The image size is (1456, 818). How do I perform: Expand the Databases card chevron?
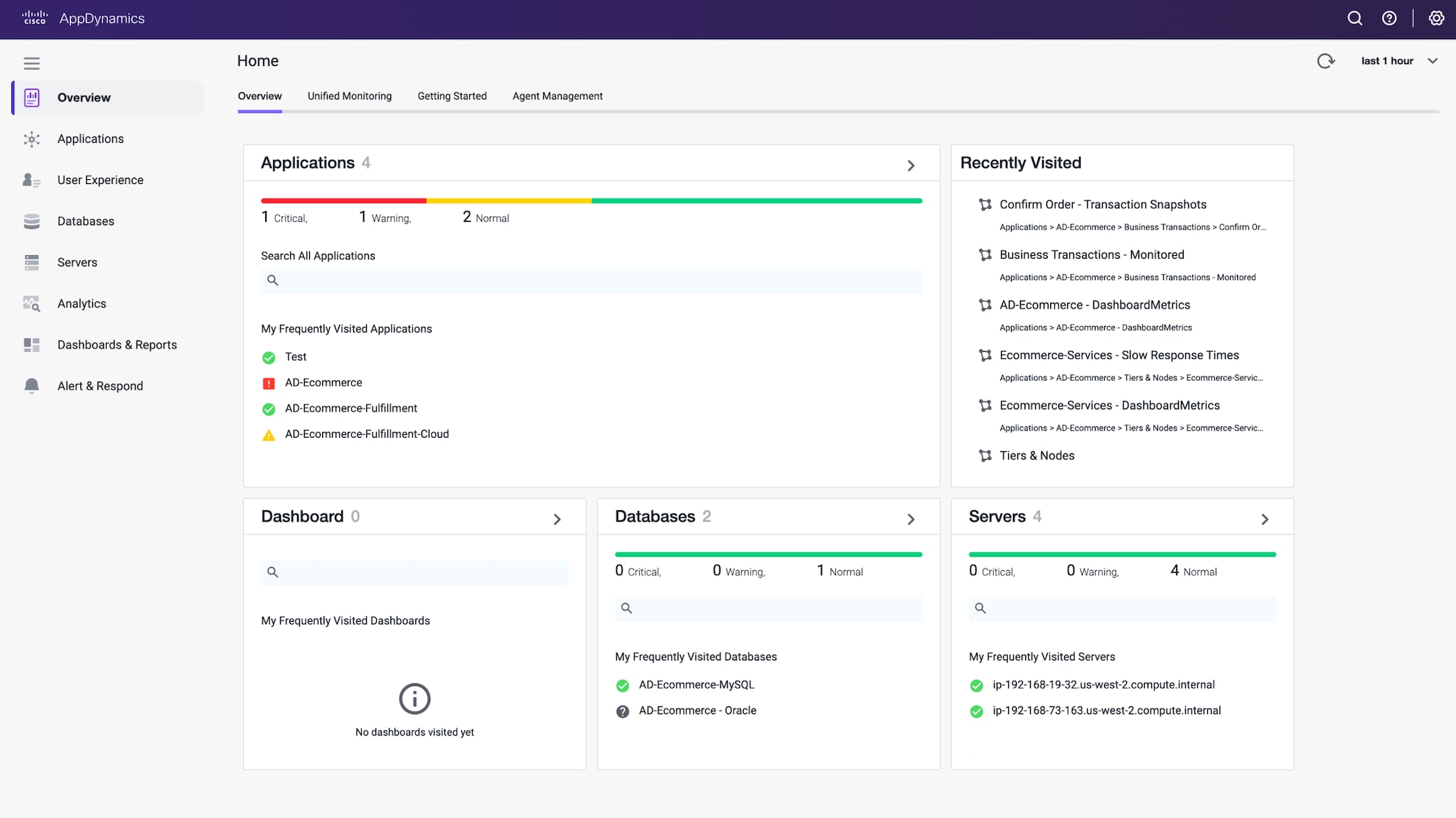(911, 520)
